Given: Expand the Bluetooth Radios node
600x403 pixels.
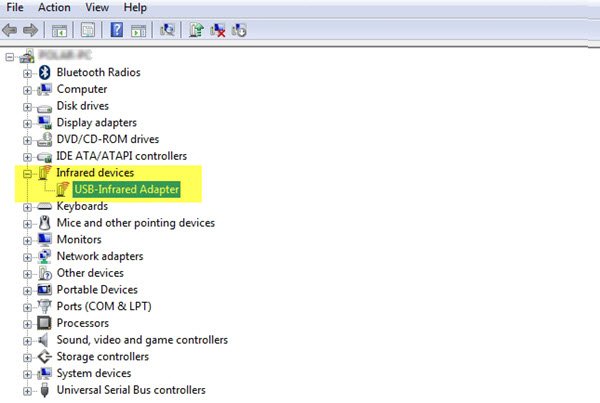Looking at the screenshot, I should point(27,73).
